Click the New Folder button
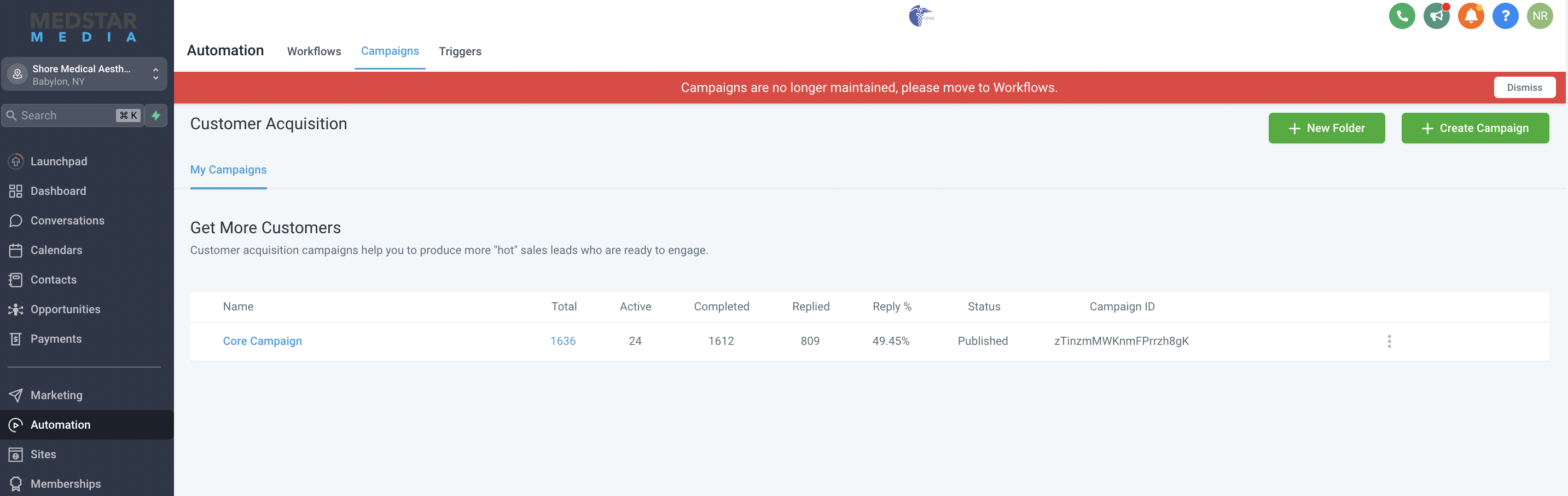Viewport: 1568px width, 496px height. 1326,128
